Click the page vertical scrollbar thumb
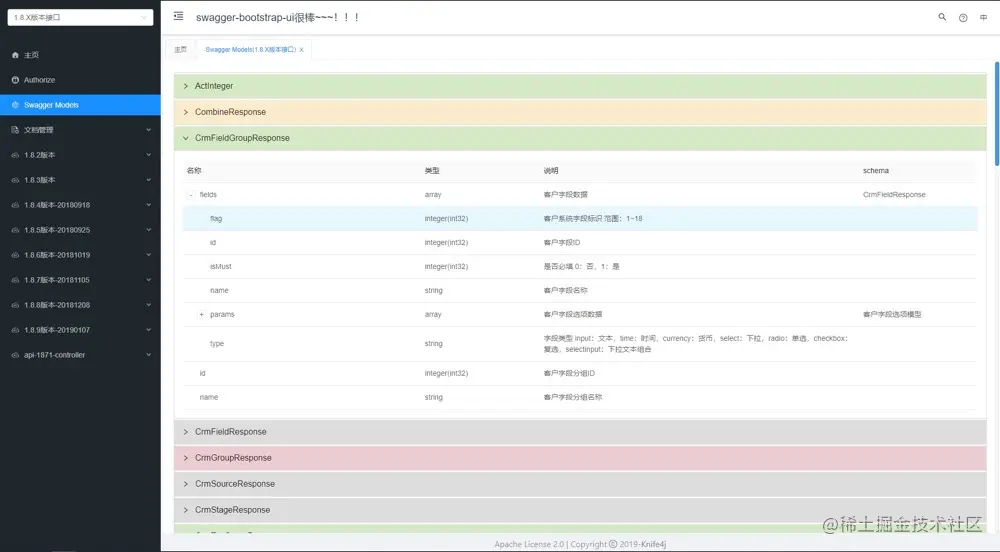Image resolution: width=1000 pixels, height=552 pixels. (997, 113)
